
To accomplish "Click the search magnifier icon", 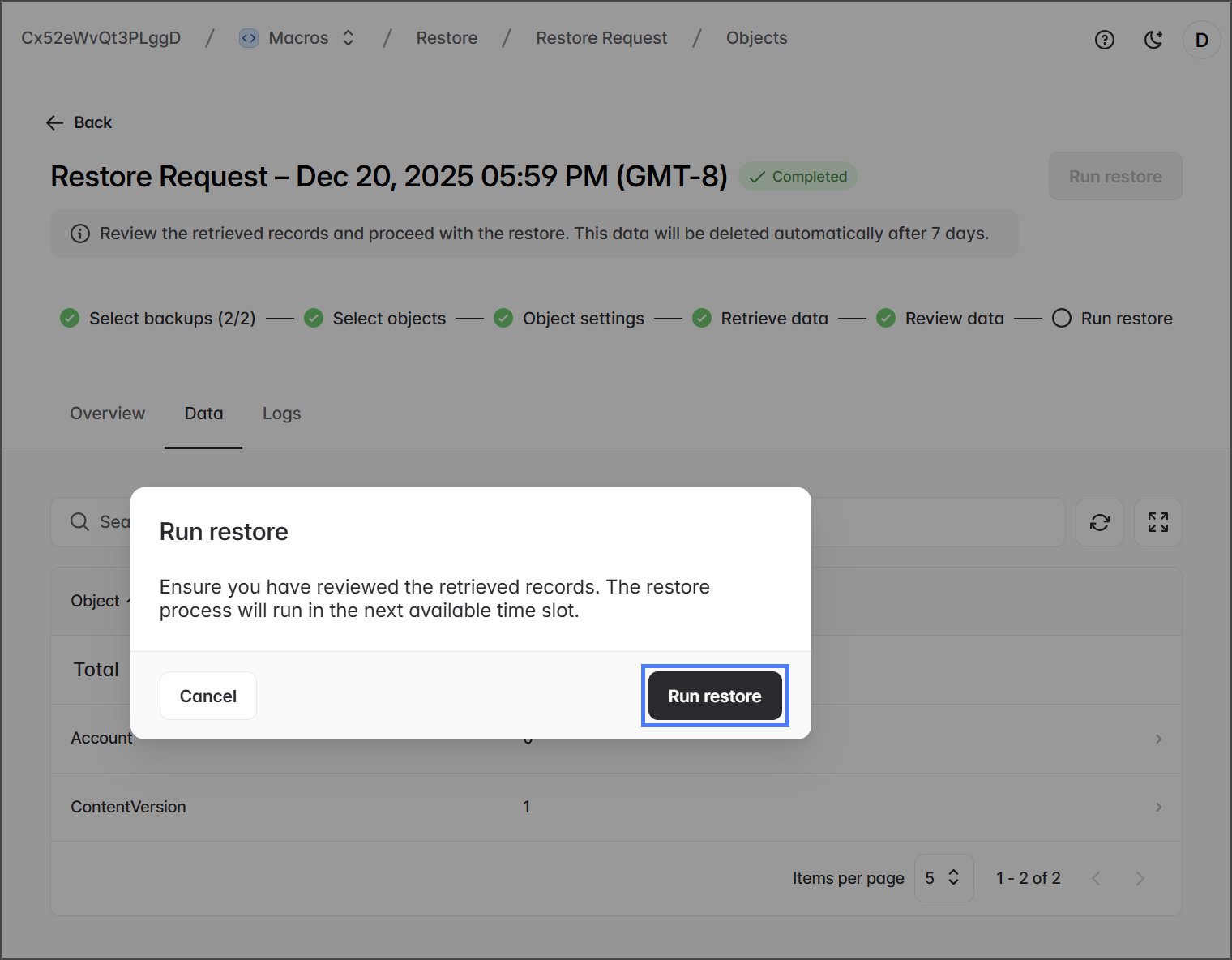I will [x=79, y=522].
